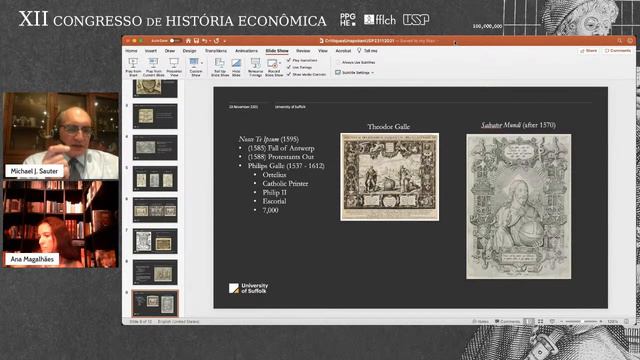This screenshot has height=360, width=640.
Task: Open the Home ribbon tab
Action: [x=131, y=51]
